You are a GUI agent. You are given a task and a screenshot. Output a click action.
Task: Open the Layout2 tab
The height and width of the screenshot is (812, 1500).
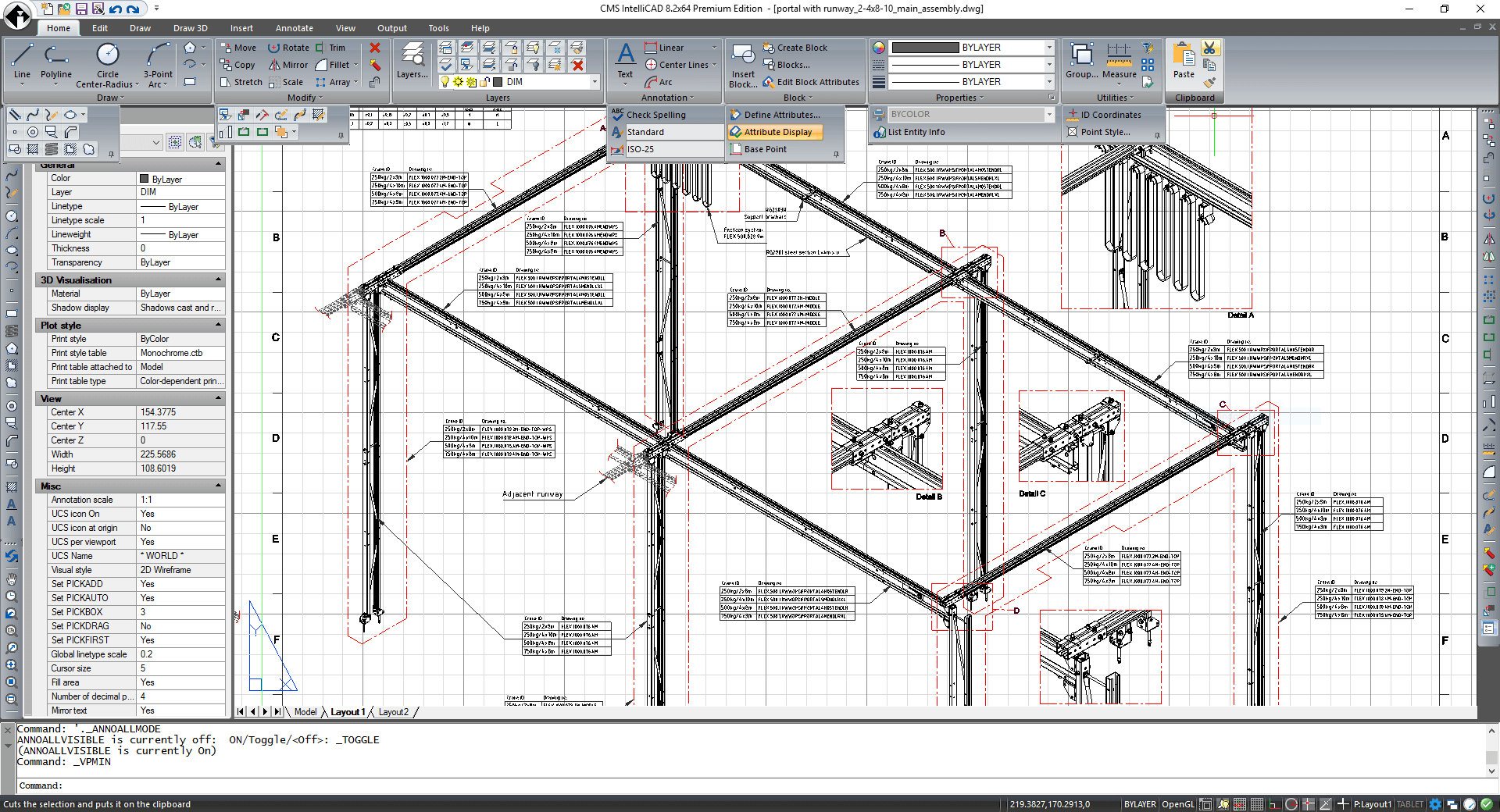click(395, 712)
